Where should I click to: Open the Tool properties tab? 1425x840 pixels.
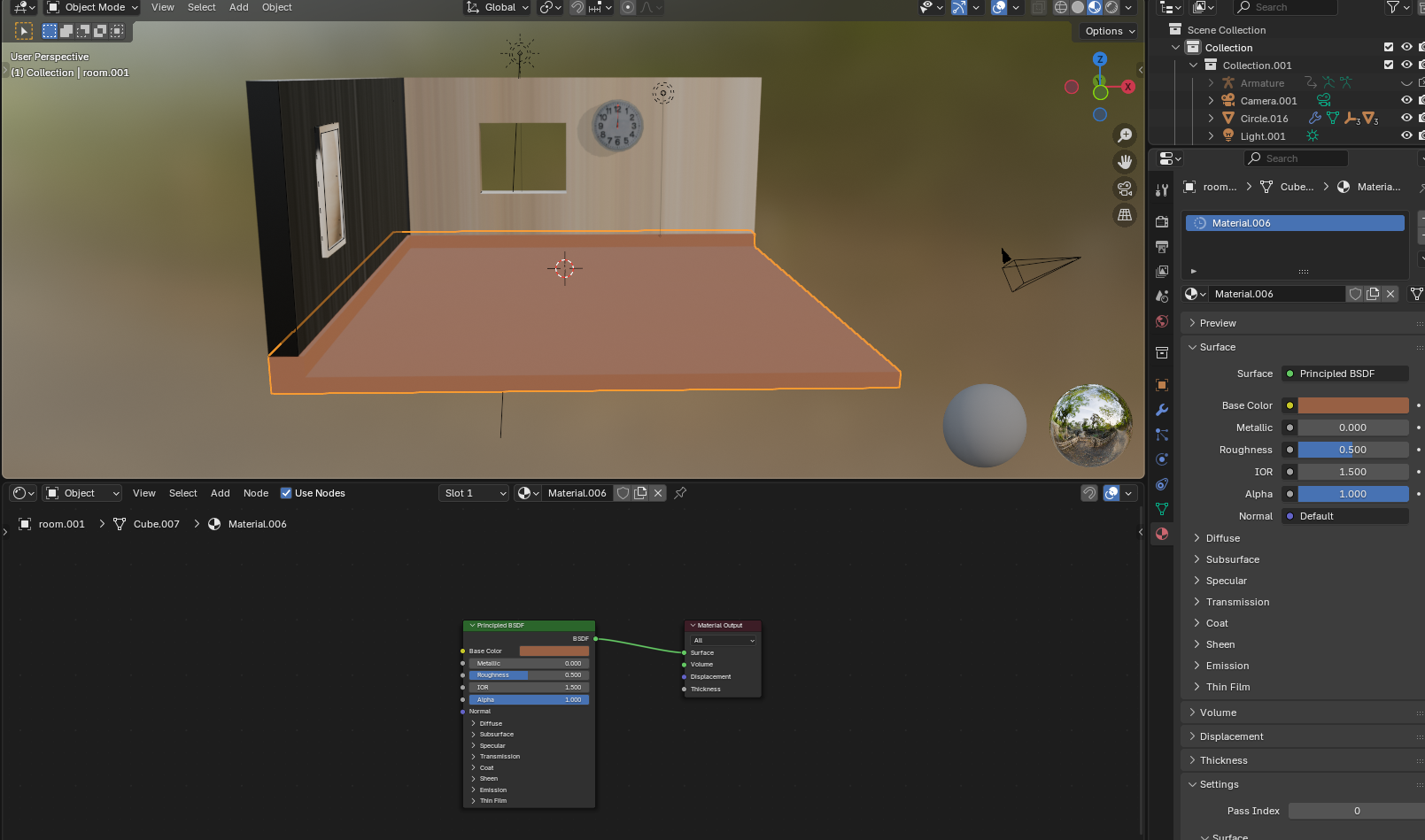pos(1162,190)
